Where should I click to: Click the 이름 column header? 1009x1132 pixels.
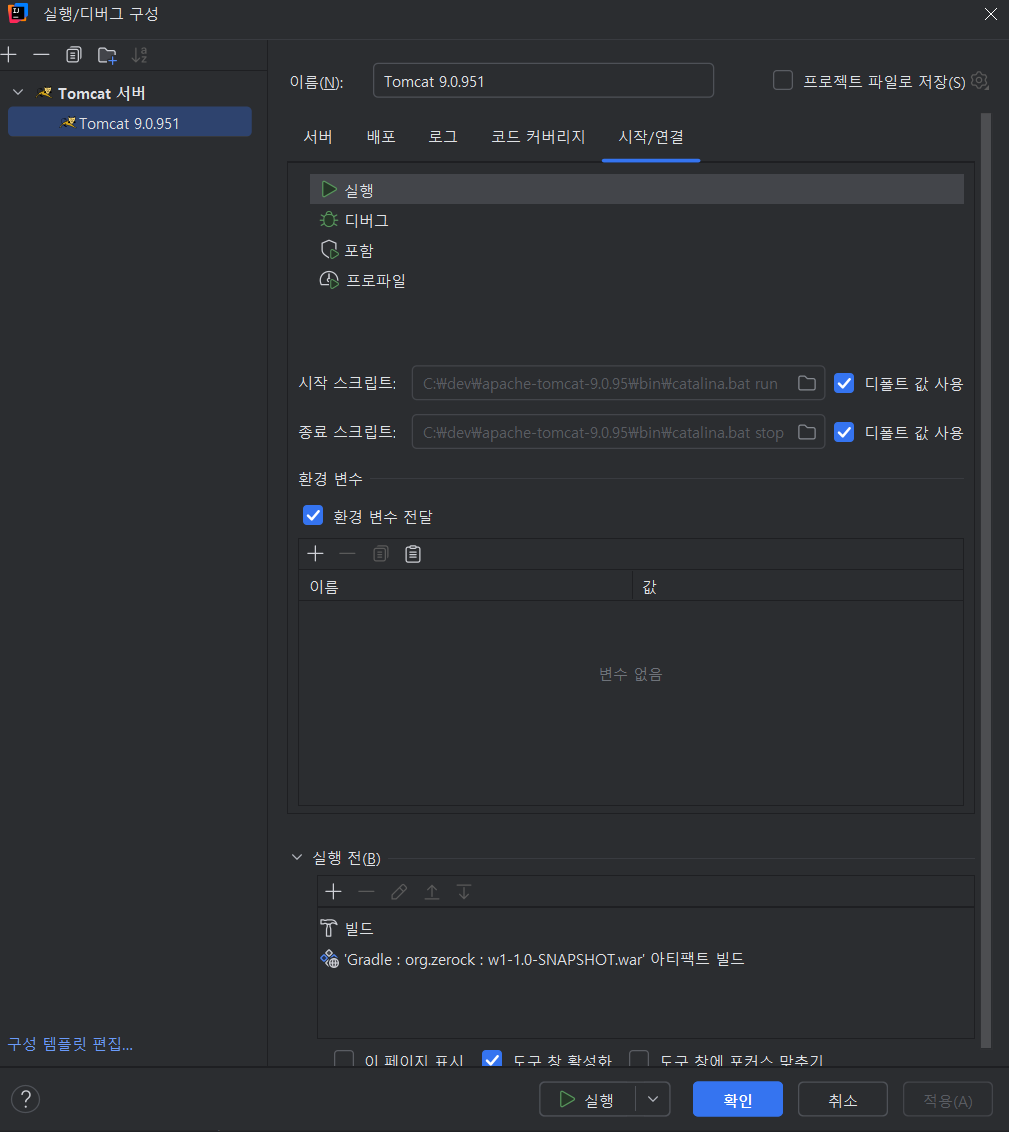coord(466,586)
